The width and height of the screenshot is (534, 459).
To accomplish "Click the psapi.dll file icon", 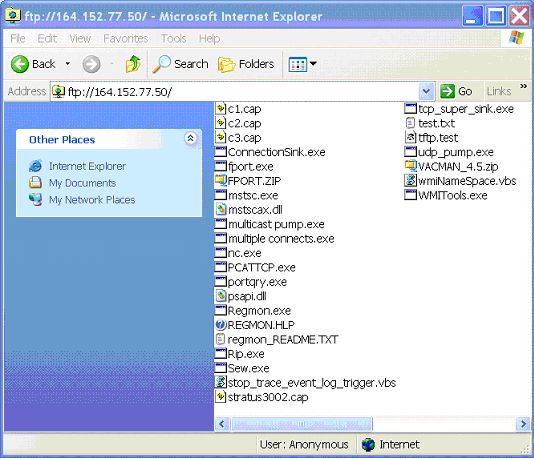I will point(221,296).
